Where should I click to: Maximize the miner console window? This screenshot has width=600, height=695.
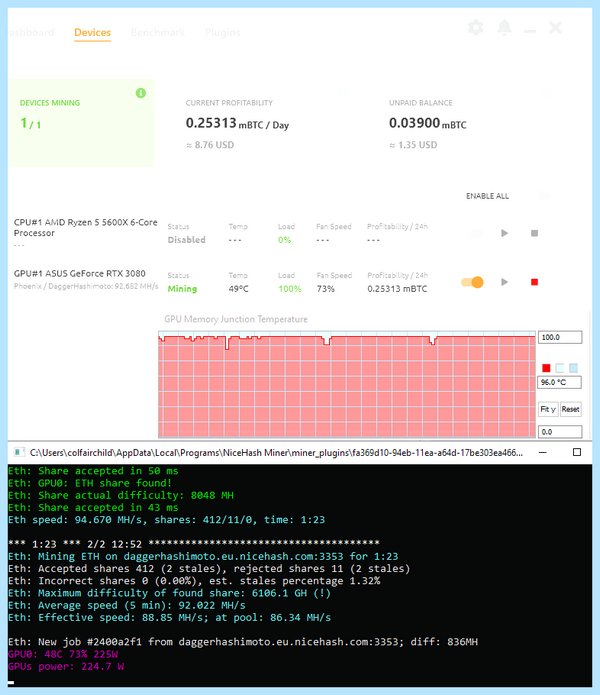[x=577, y=452]
